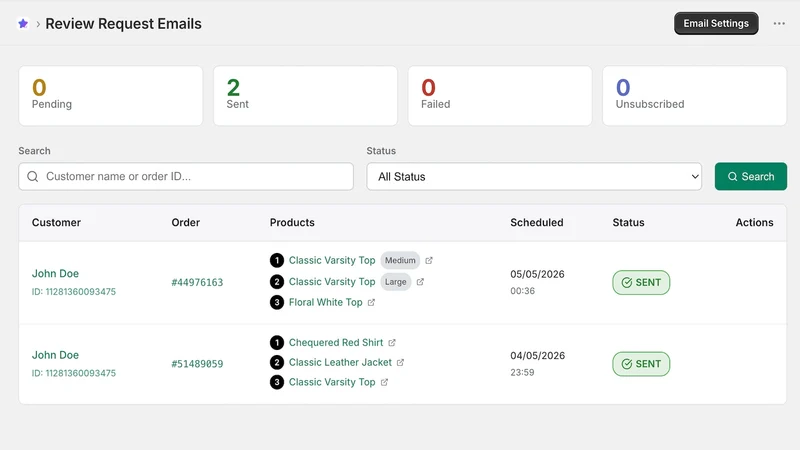This screenshot has height=450, width=800.
Task: Click the magnifier icon in the search field
Action: pos(33,177)
